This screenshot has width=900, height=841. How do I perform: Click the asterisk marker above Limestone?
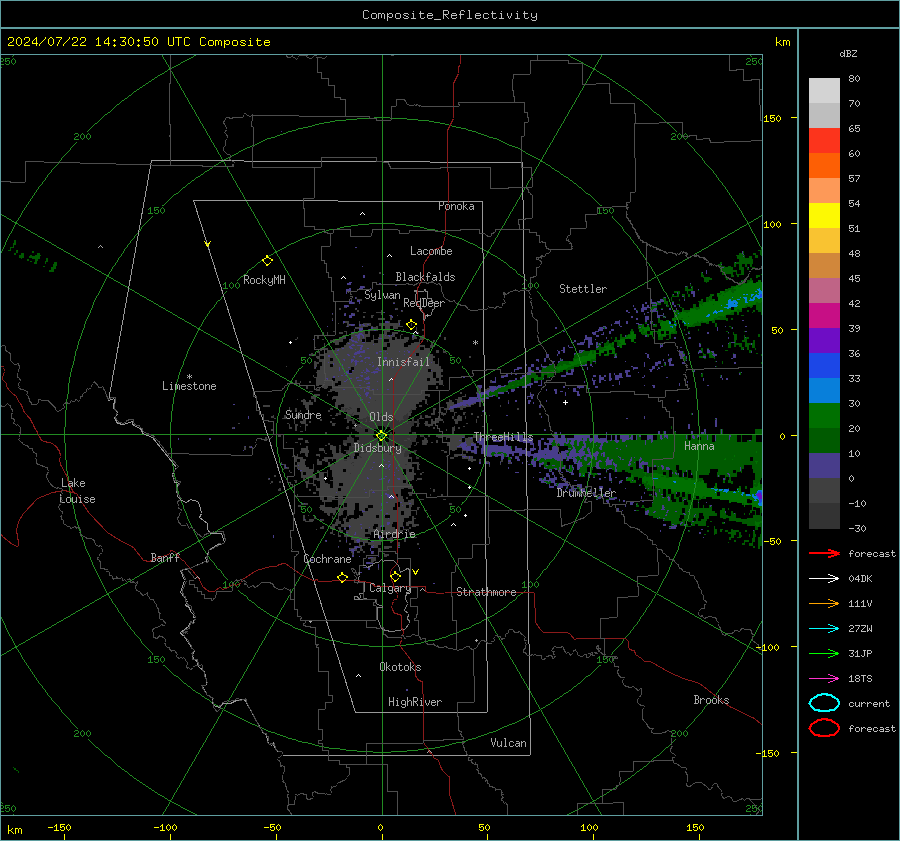[189, 377]
